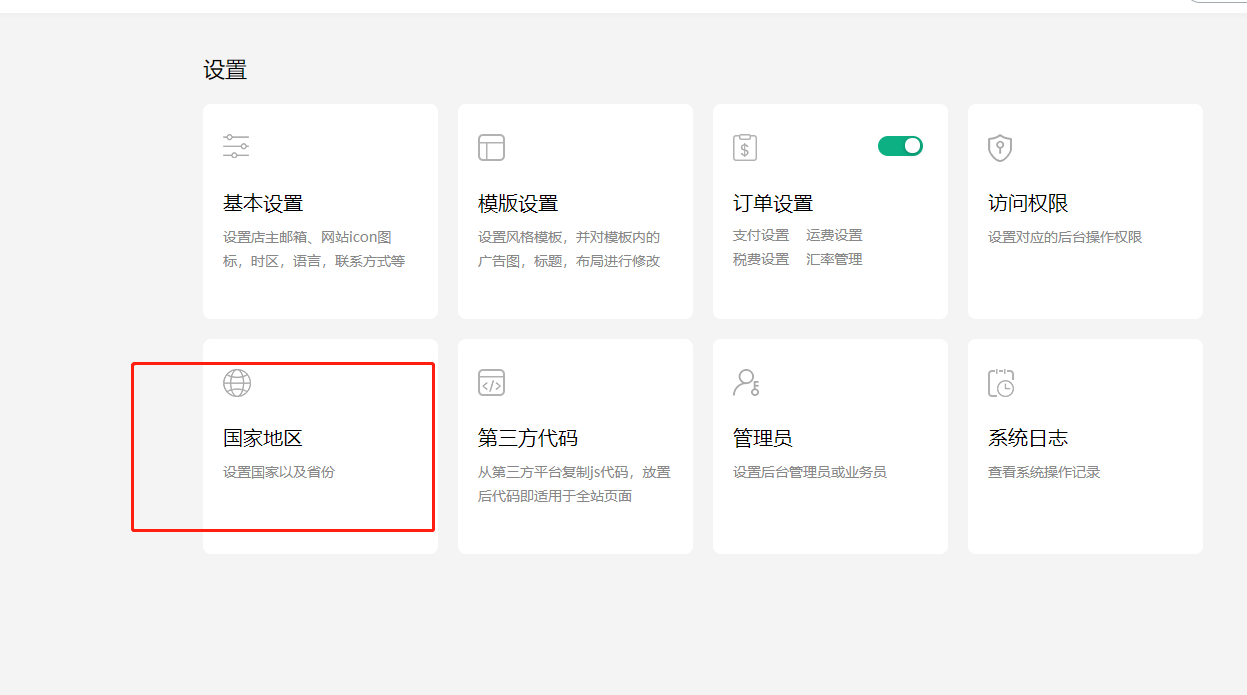
Task: Click the Template Settings layout icon
Action: [491, 147]
